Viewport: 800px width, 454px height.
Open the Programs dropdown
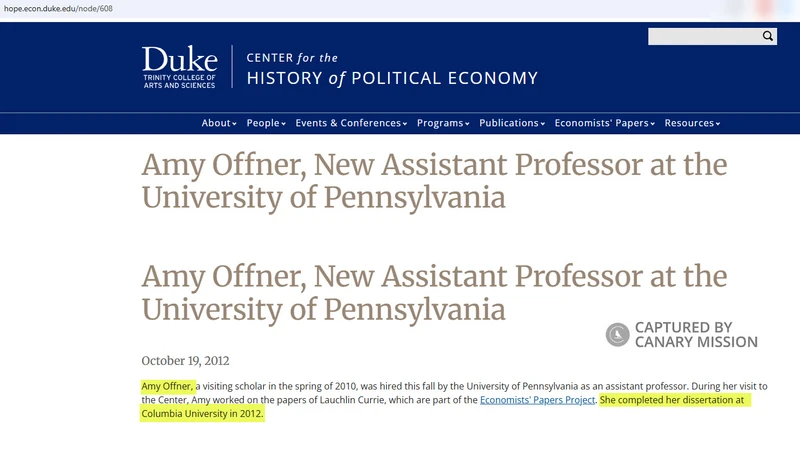coord(443,123)
